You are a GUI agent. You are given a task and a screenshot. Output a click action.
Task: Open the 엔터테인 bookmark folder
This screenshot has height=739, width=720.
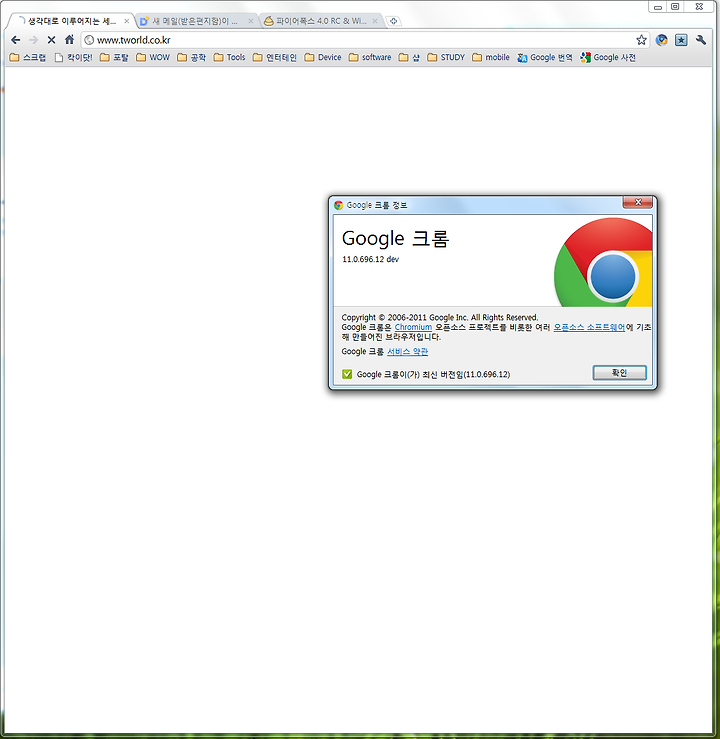pos(275,57)
